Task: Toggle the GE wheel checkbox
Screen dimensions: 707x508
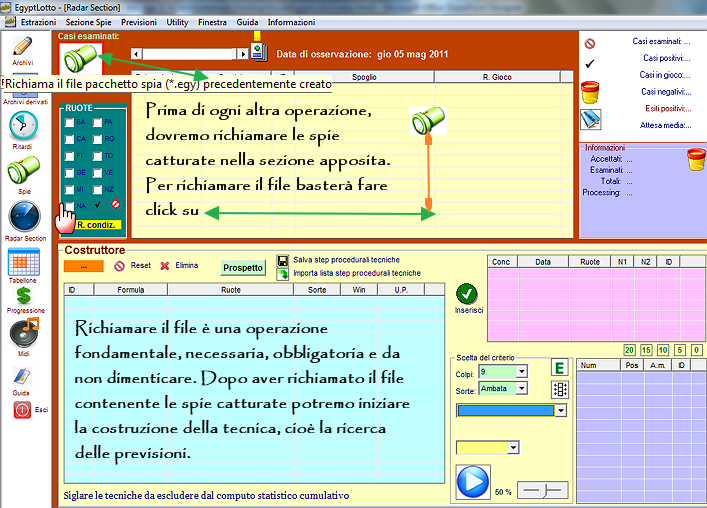Action: pos(69,173)
